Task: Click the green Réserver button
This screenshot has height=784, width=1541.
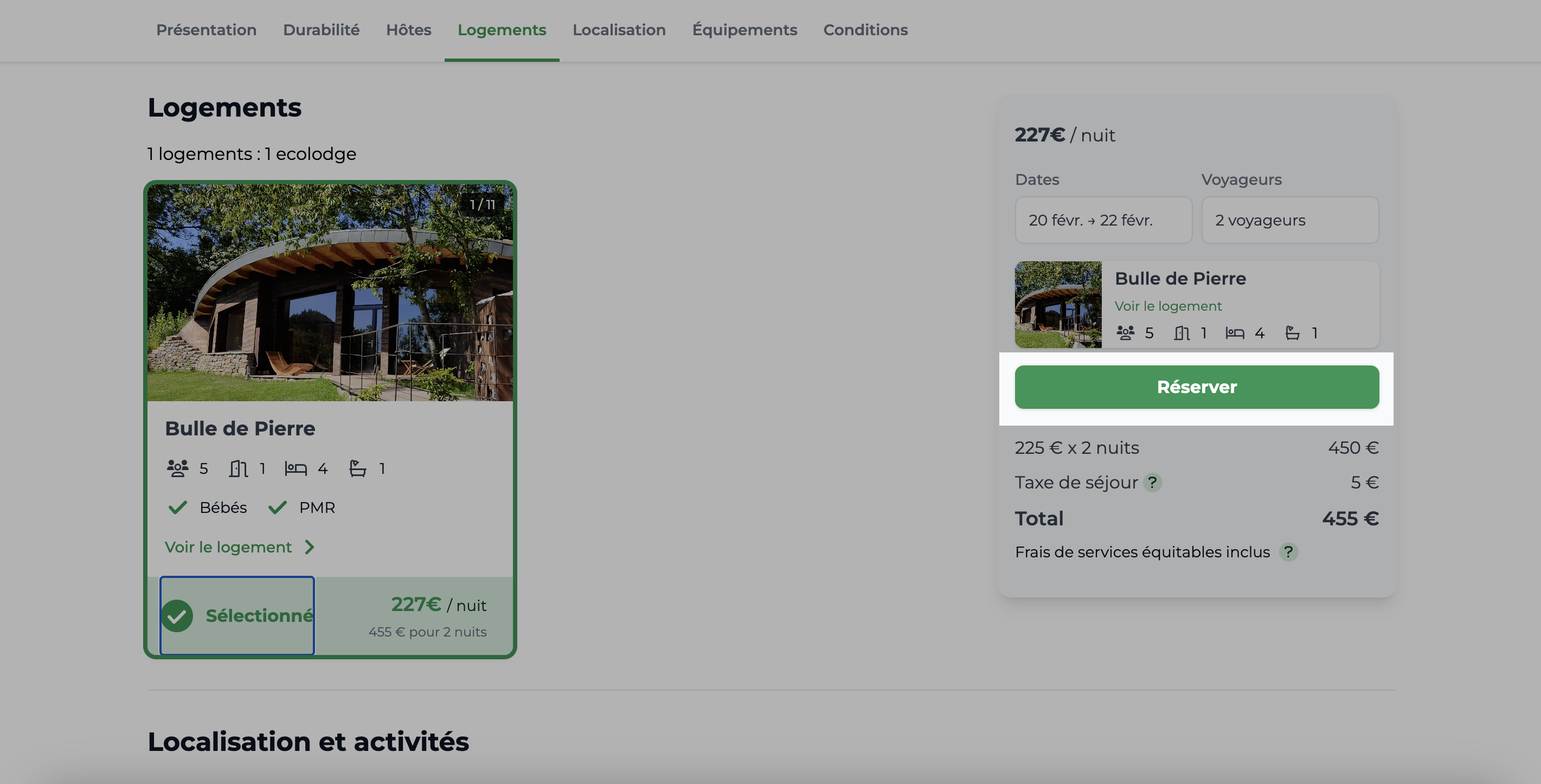Action: point(1197,387)
